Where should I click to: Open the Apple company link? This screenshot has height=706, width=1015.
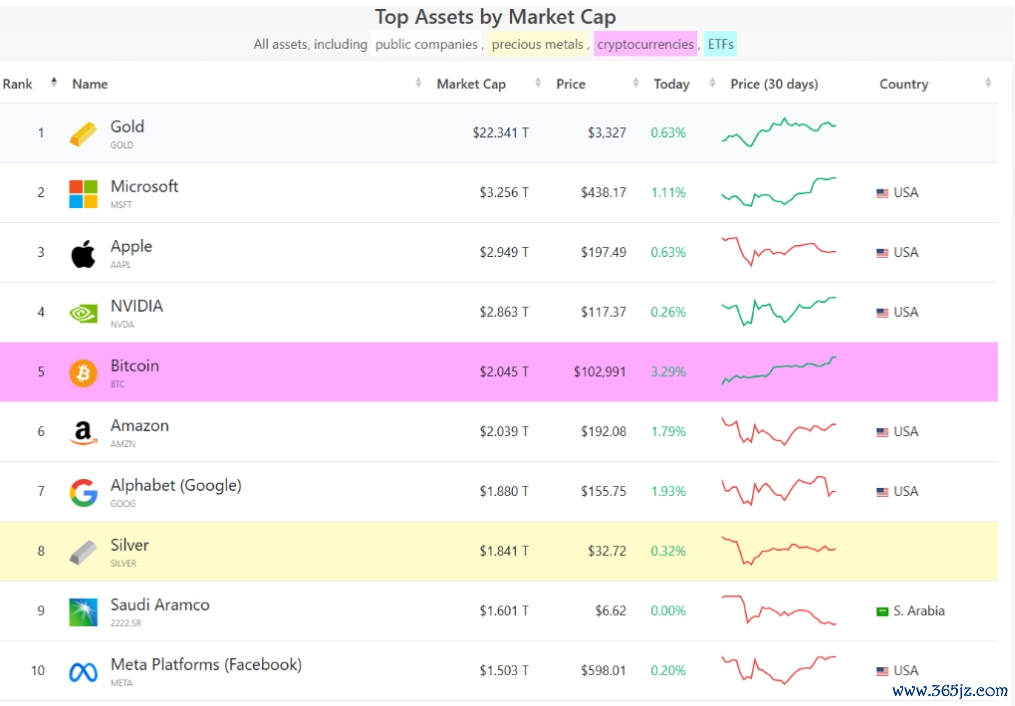click(x=131, y=247)
